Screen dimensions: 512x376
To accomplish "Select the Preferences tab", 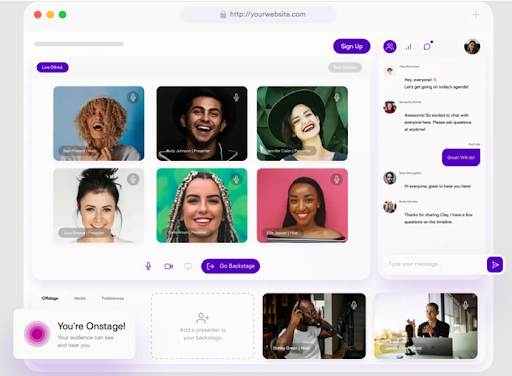I will click(113, 298).
